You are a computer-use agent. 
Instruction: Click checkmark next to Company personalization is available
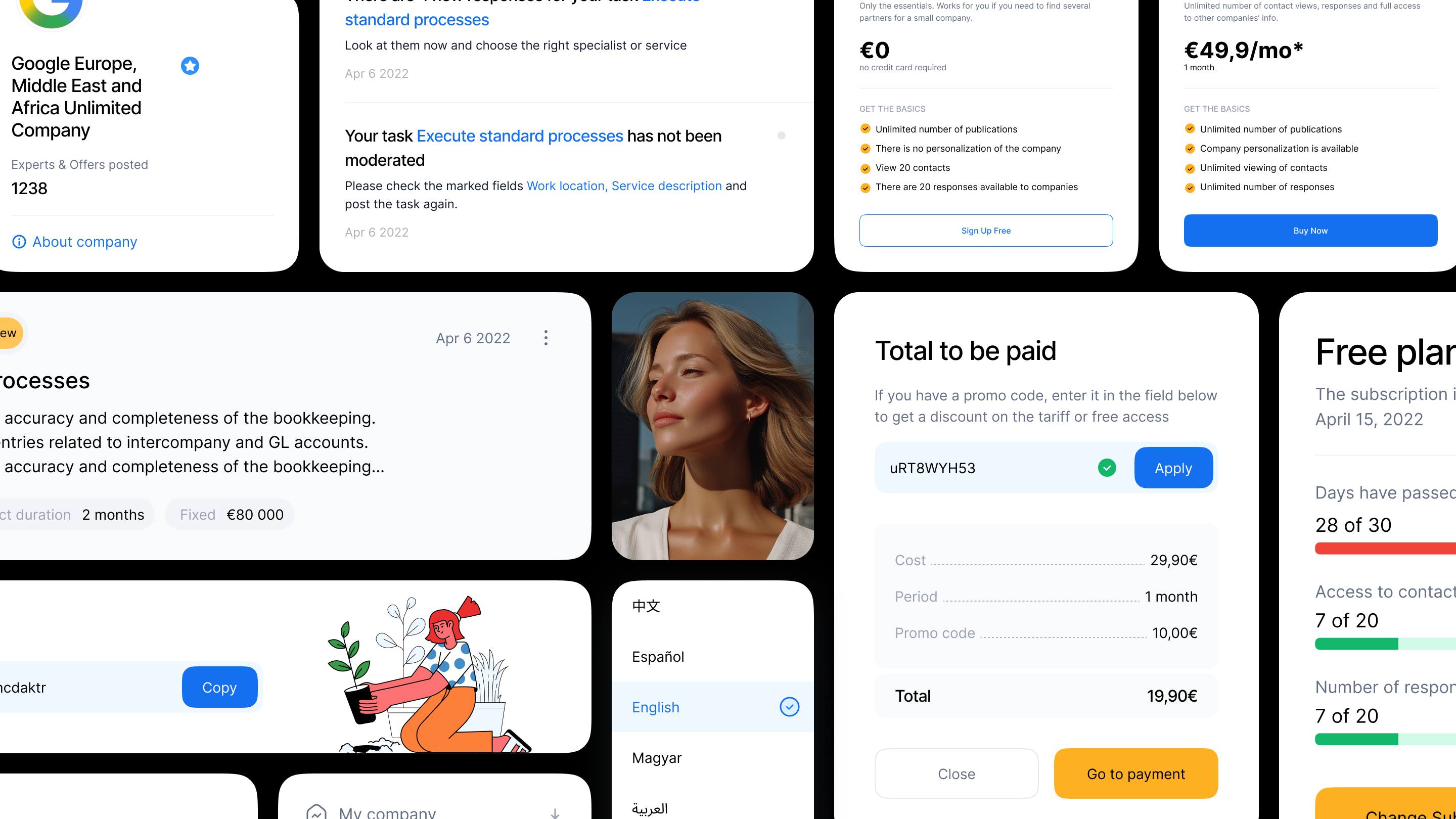(x=1190, y=149)
